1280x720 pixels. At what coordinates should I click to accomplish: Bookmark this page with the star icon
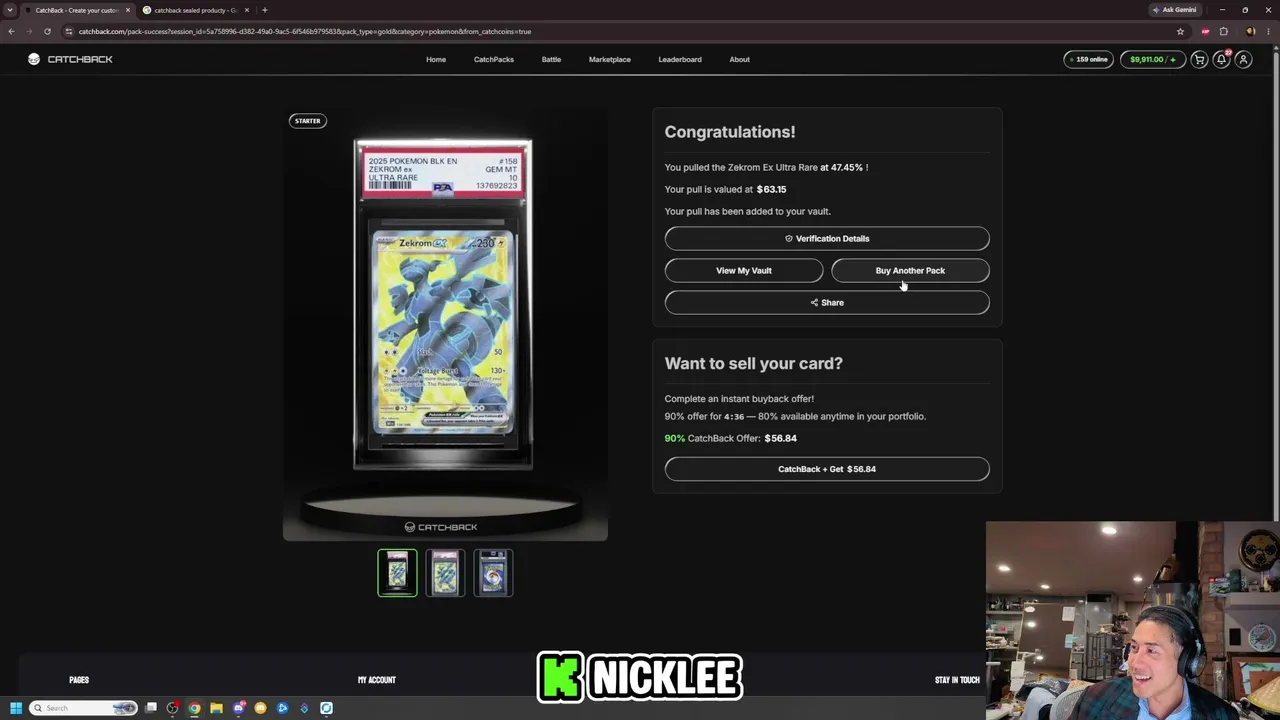[x=1180, y=31]
